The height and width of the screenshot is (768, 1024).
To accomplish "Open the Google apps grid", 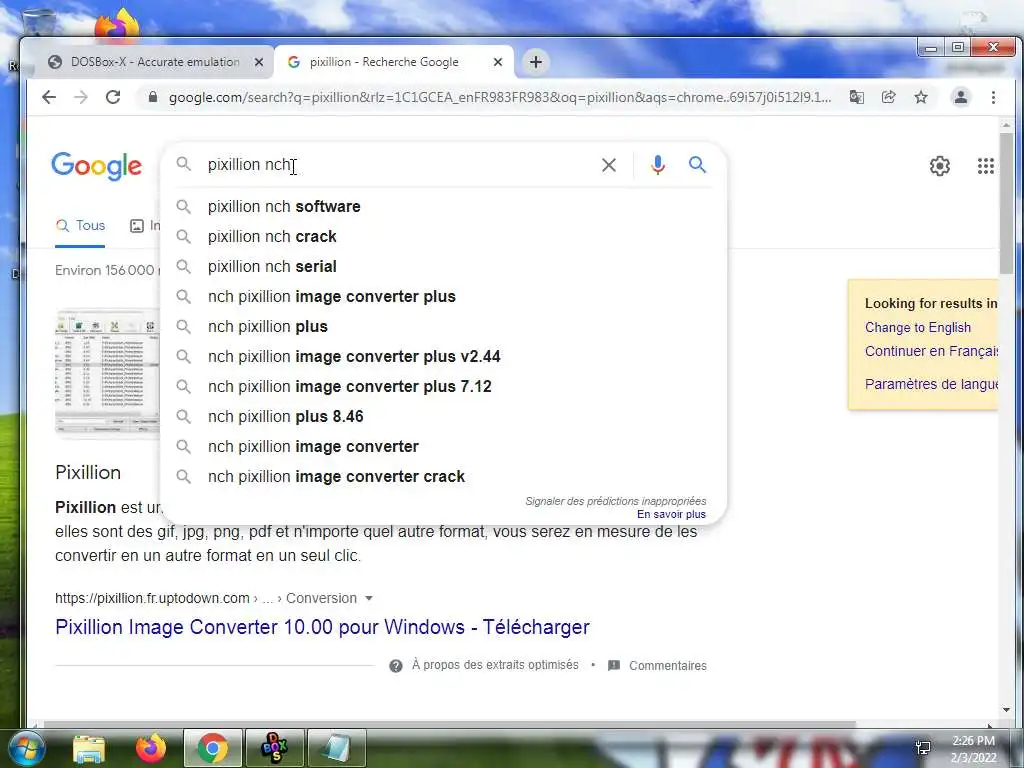I will (985, 166).
